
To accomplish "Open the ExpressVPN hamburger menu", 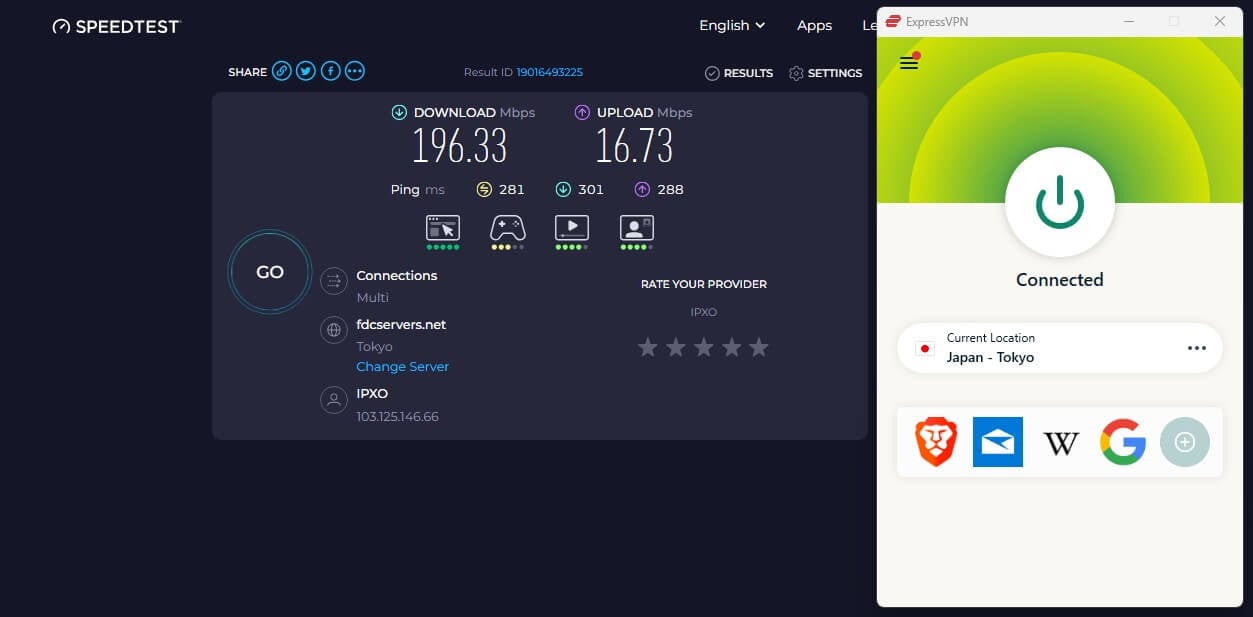I will pyautogui.click(x=908, y=62).
